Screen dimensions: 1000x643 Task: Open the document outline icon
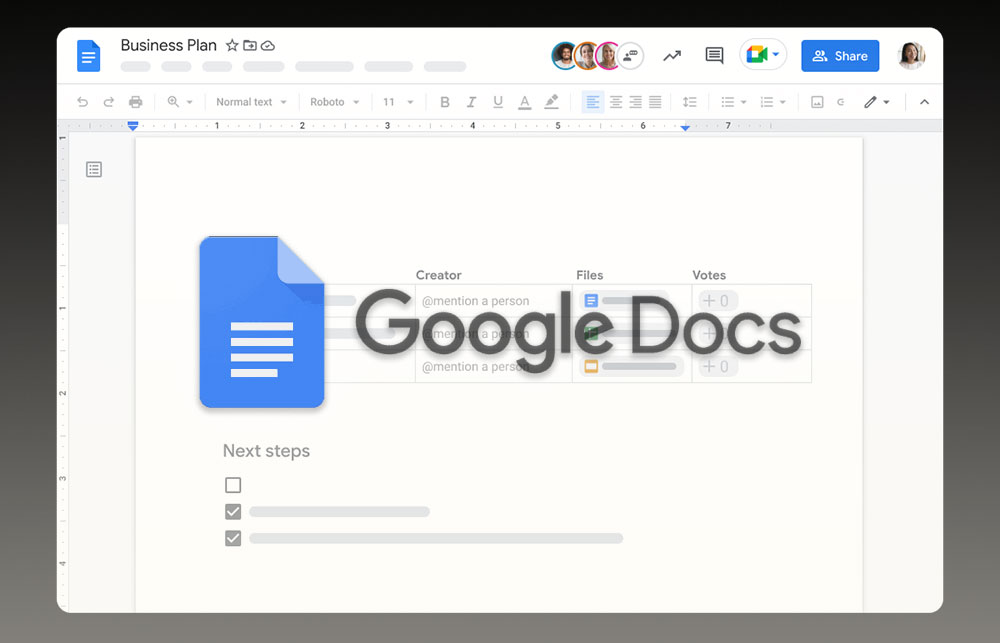pyautogui.click(x=94, y=170)
